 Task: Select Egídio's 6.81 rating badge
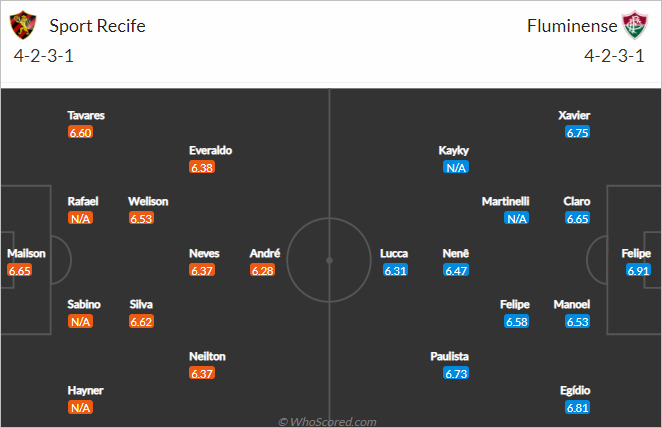coord(577,408)
